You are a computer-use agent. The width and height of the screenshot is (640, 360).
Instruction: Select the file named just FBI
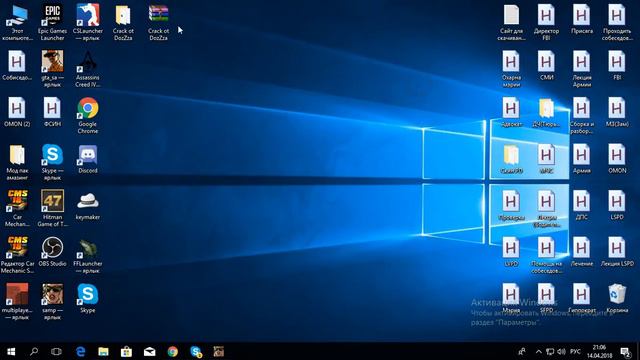[x=616, y=66]
